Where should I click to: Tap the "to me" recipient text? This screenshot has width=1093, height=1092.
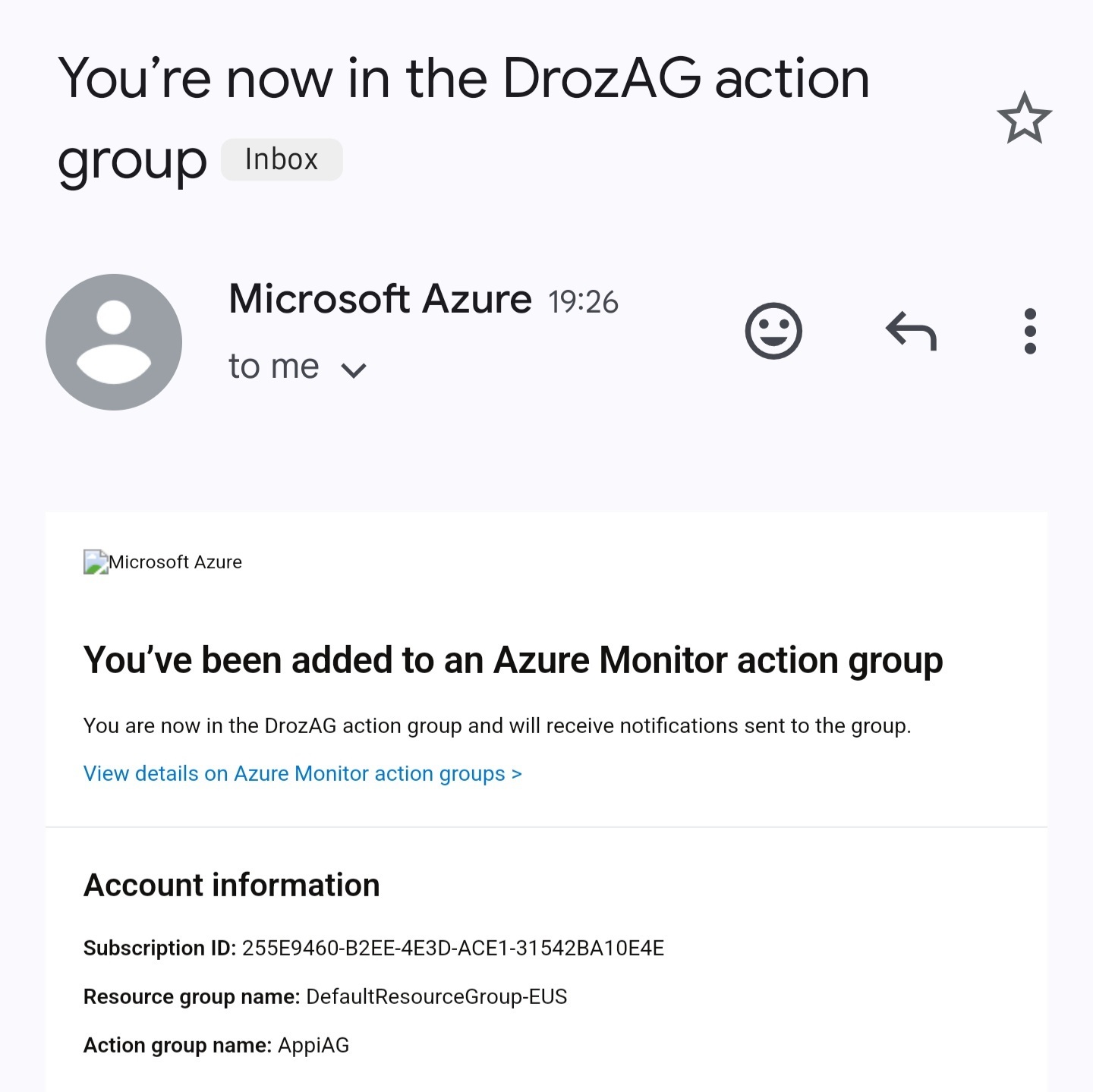point(273,367)
